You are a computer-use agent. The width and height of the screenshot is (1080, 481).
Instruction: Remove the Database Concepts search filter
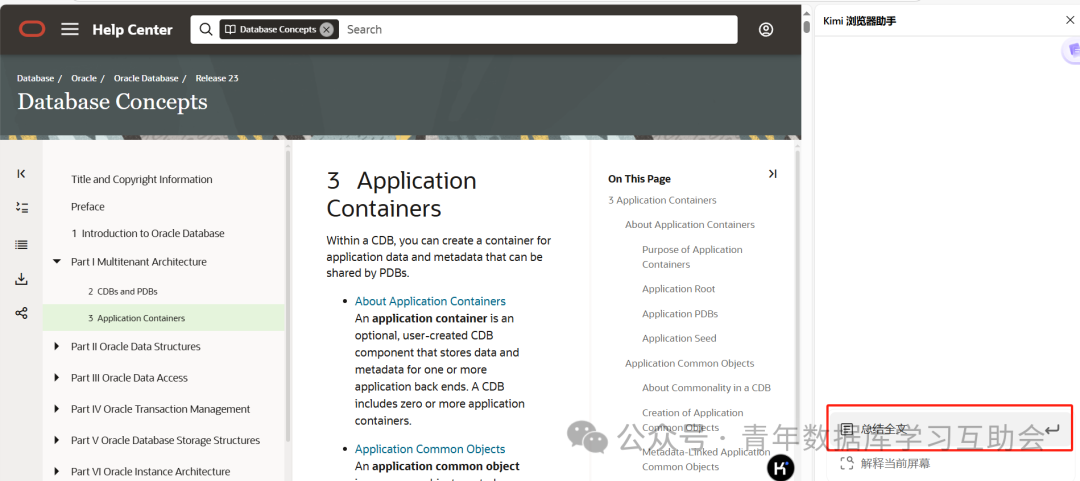tap(326, 29)
